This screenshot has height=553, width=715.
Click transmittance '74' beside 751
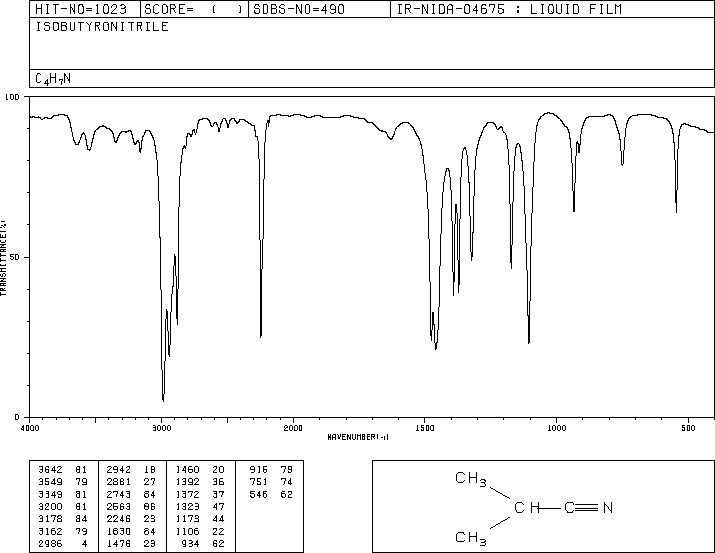point(286,482)
